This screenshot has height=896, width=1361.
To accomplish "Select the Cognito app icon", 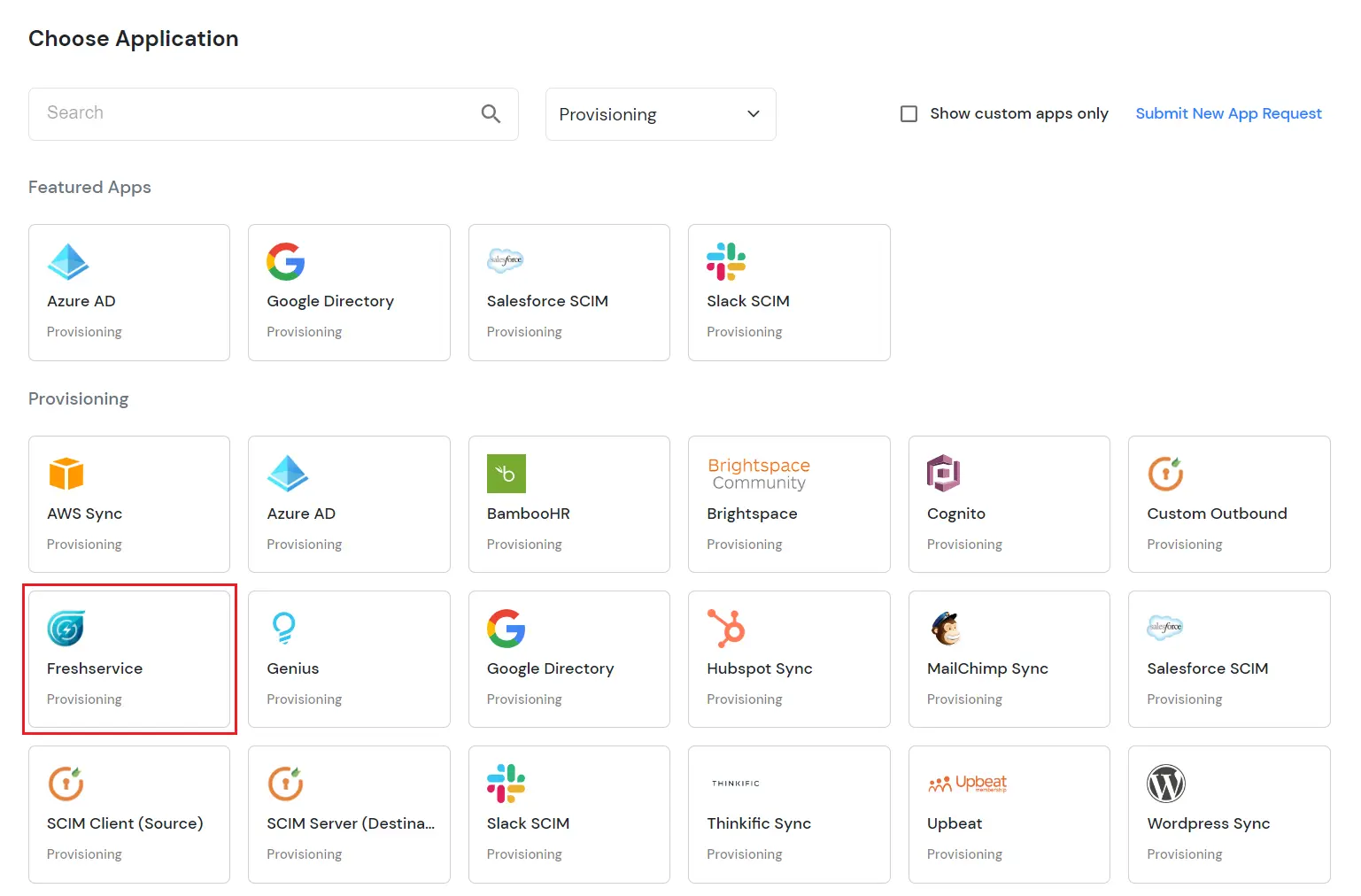I will click(x=942, y=475).
